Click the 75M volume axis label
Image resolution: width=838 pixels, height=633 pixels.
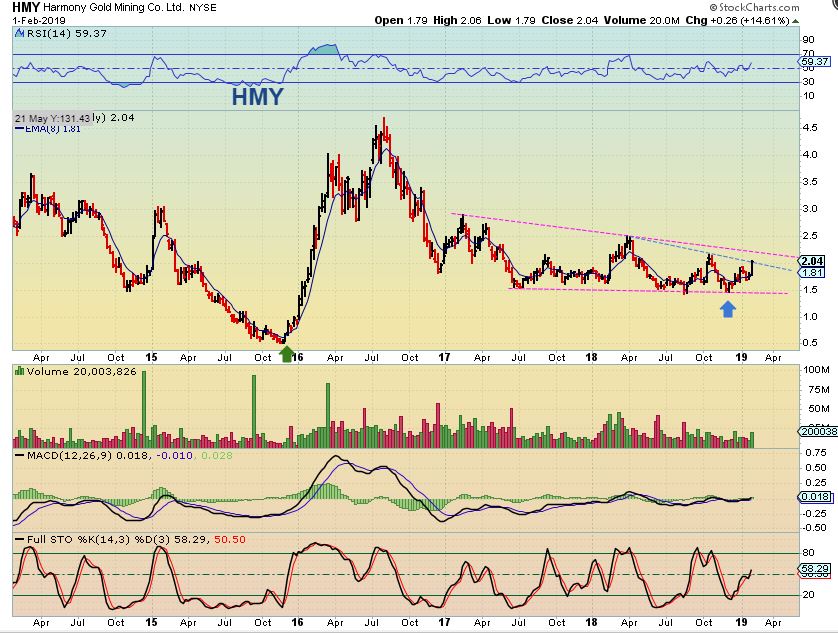point(819,389)
